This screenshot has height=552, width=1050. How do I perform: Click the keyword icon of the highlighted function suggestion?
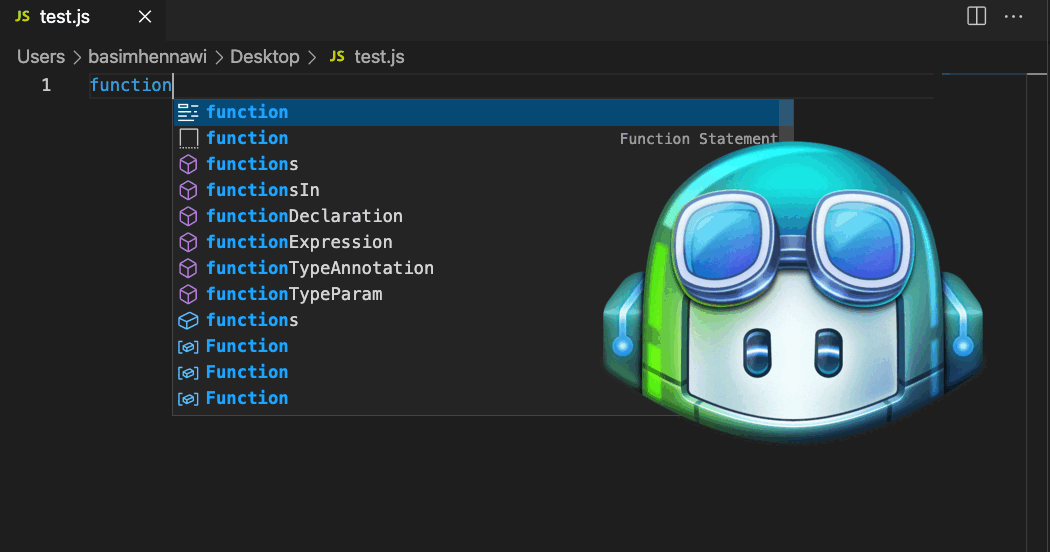(x=188, y=112)
